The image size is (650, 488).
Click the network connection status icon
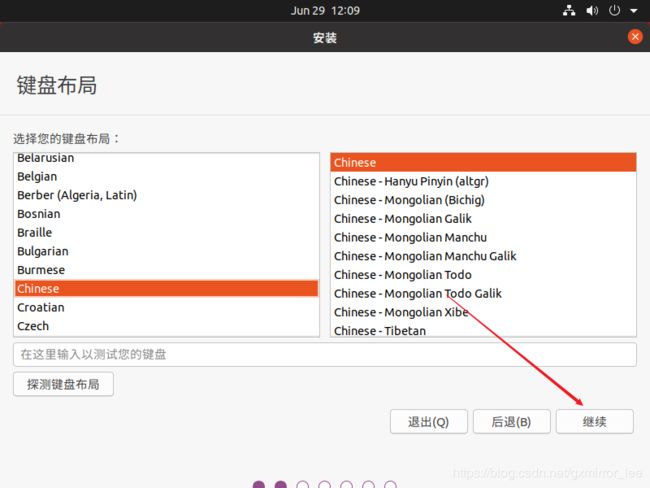569,11
